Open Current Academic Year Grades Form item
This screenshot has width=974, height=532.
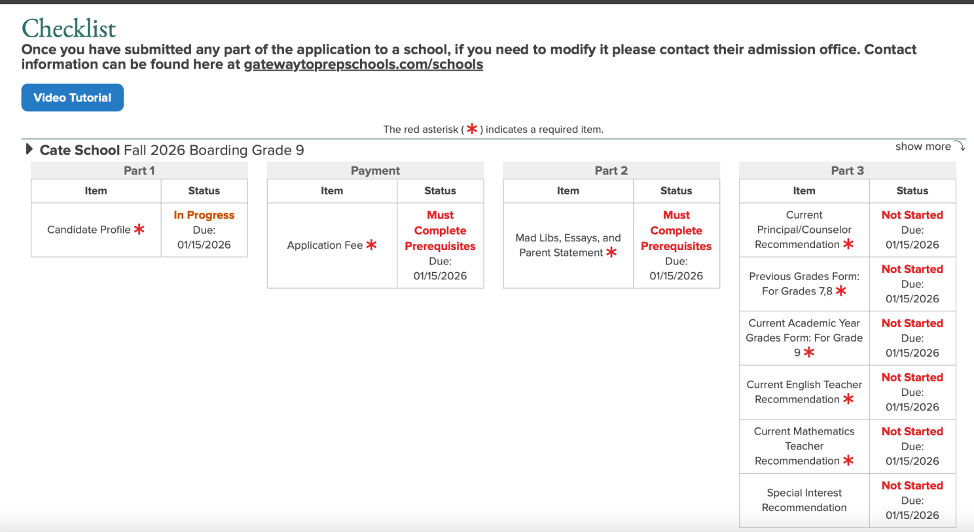tap(804, 337)
